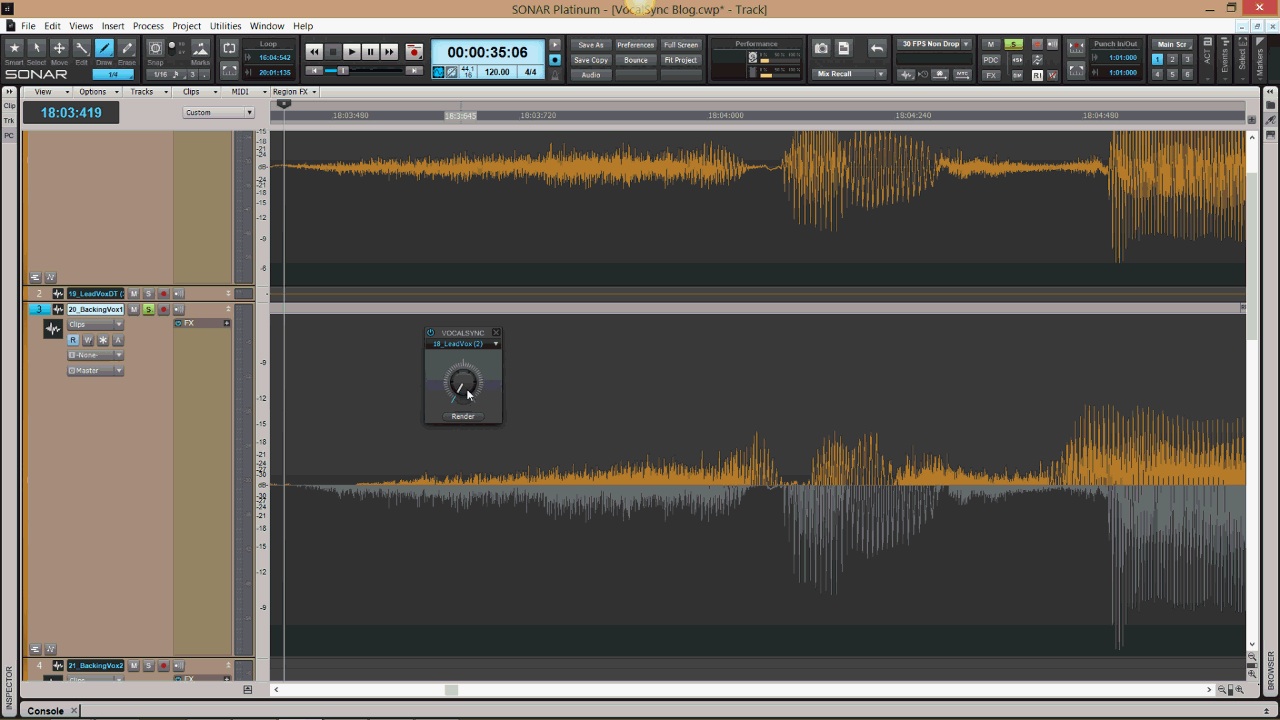The image size is (1280, 720).
Task: Pick the Edit tool
Action: point(82,48)
